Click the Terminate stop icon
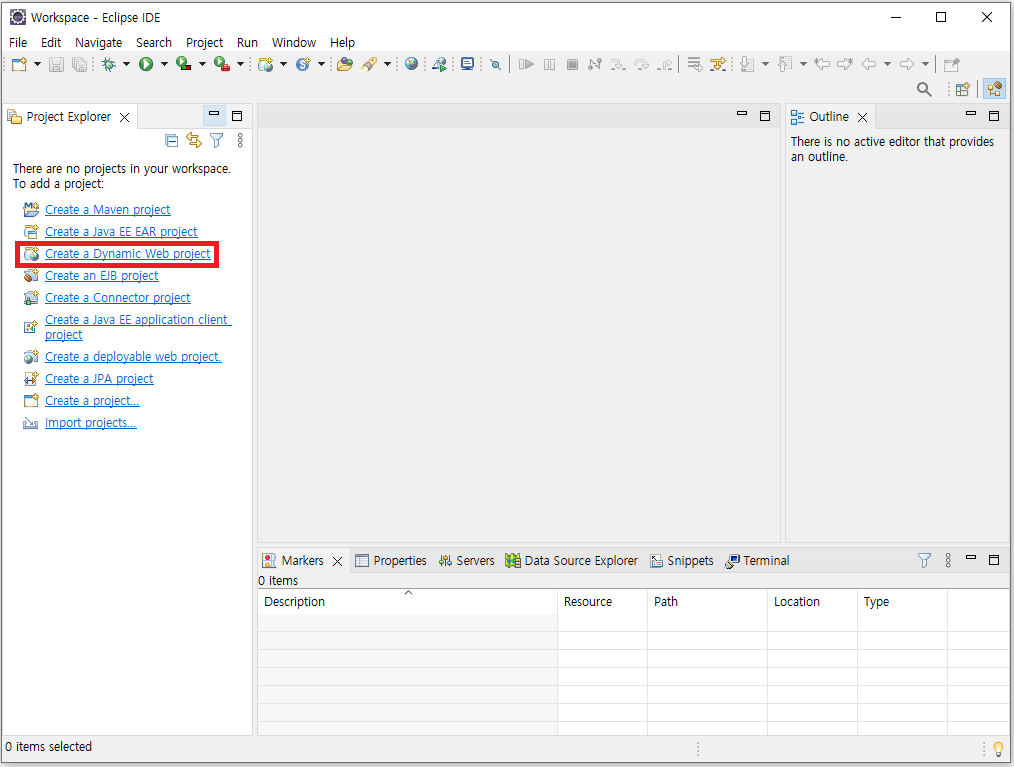The height and width of the screenshot is (767, 1014). tap(572, 64)
